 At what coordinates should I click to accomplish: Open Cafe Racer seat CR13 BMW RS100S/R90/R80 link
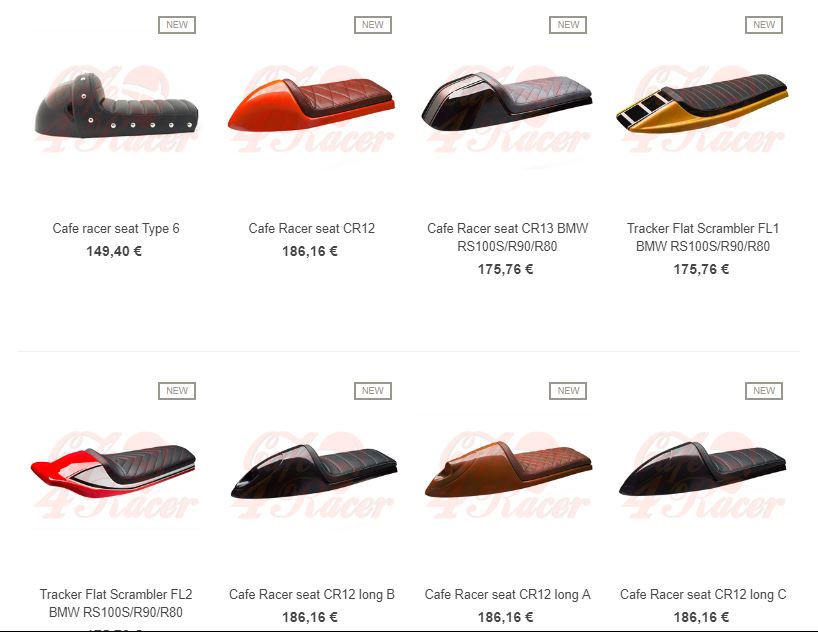[507, 237]
